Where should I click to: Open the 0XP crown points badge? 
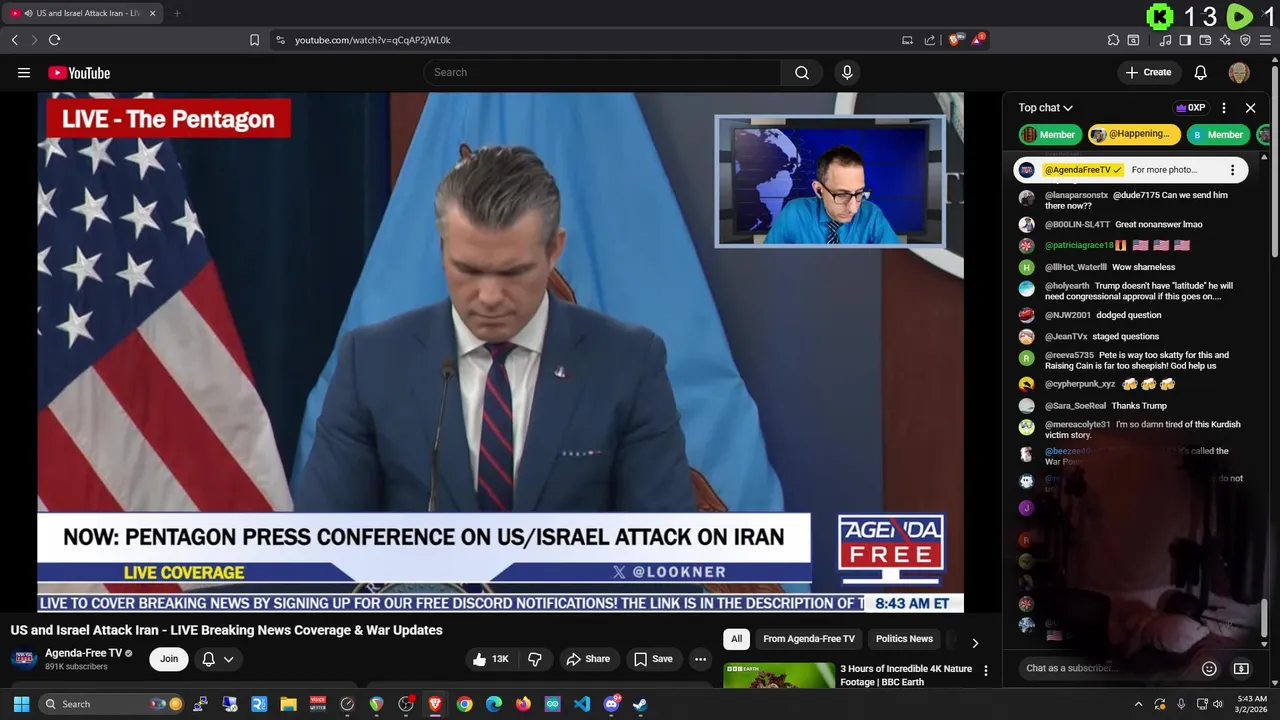coord(1190,108)
